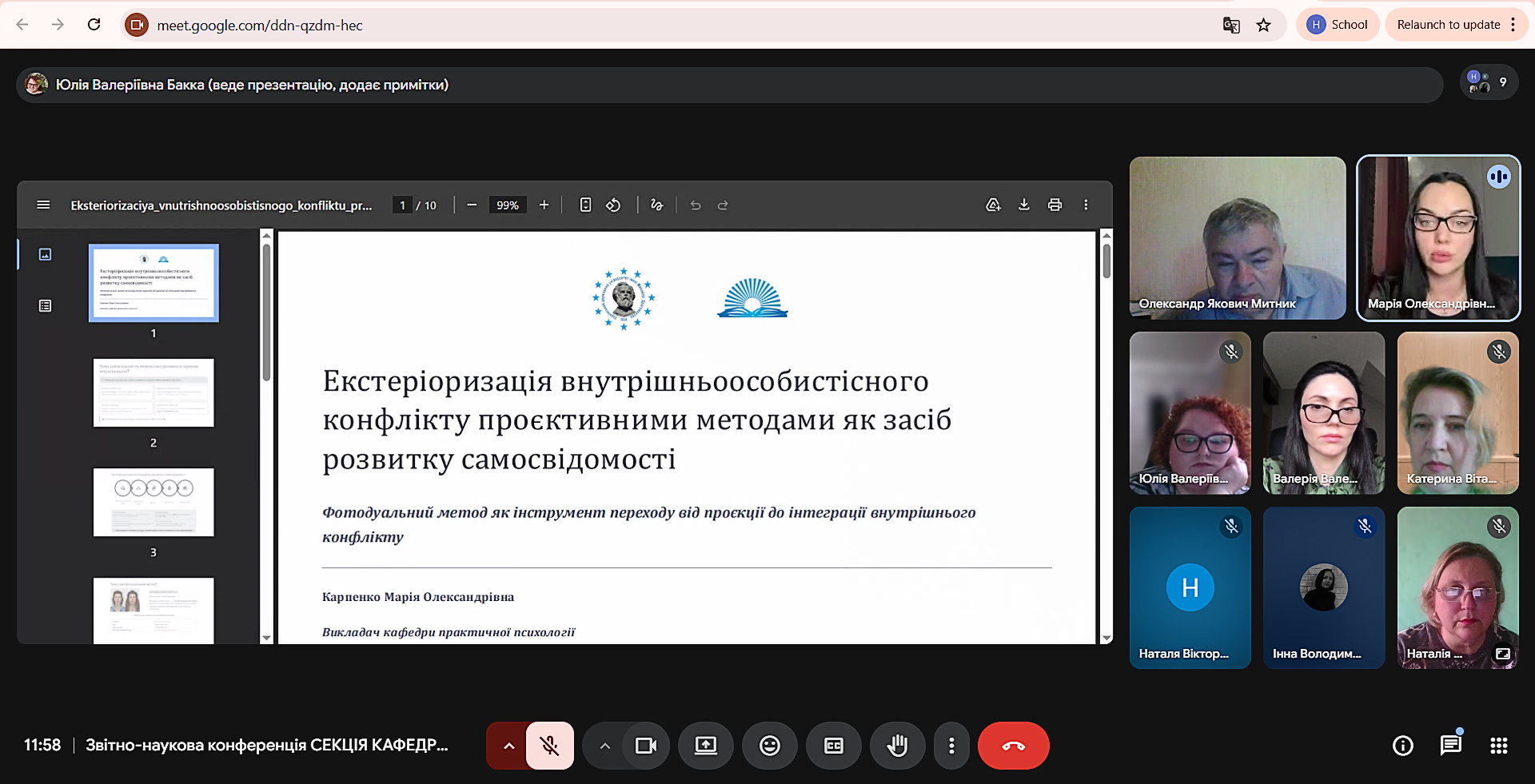Click picture-in-picture icon on Наталія tile

tap(1503, 654)
